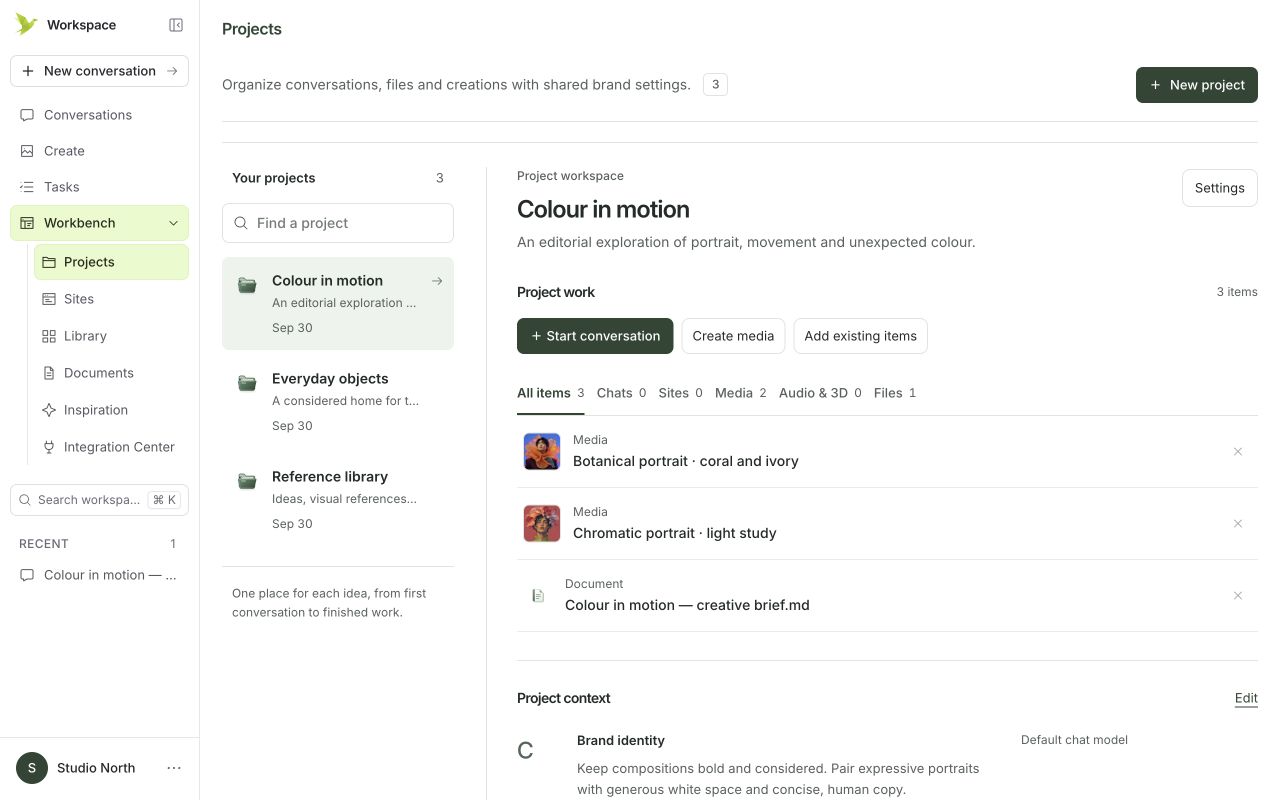The image size is (1280, 800).
Task: Start a New conversation
Action: pyautogui.click(x=99, y=71)
